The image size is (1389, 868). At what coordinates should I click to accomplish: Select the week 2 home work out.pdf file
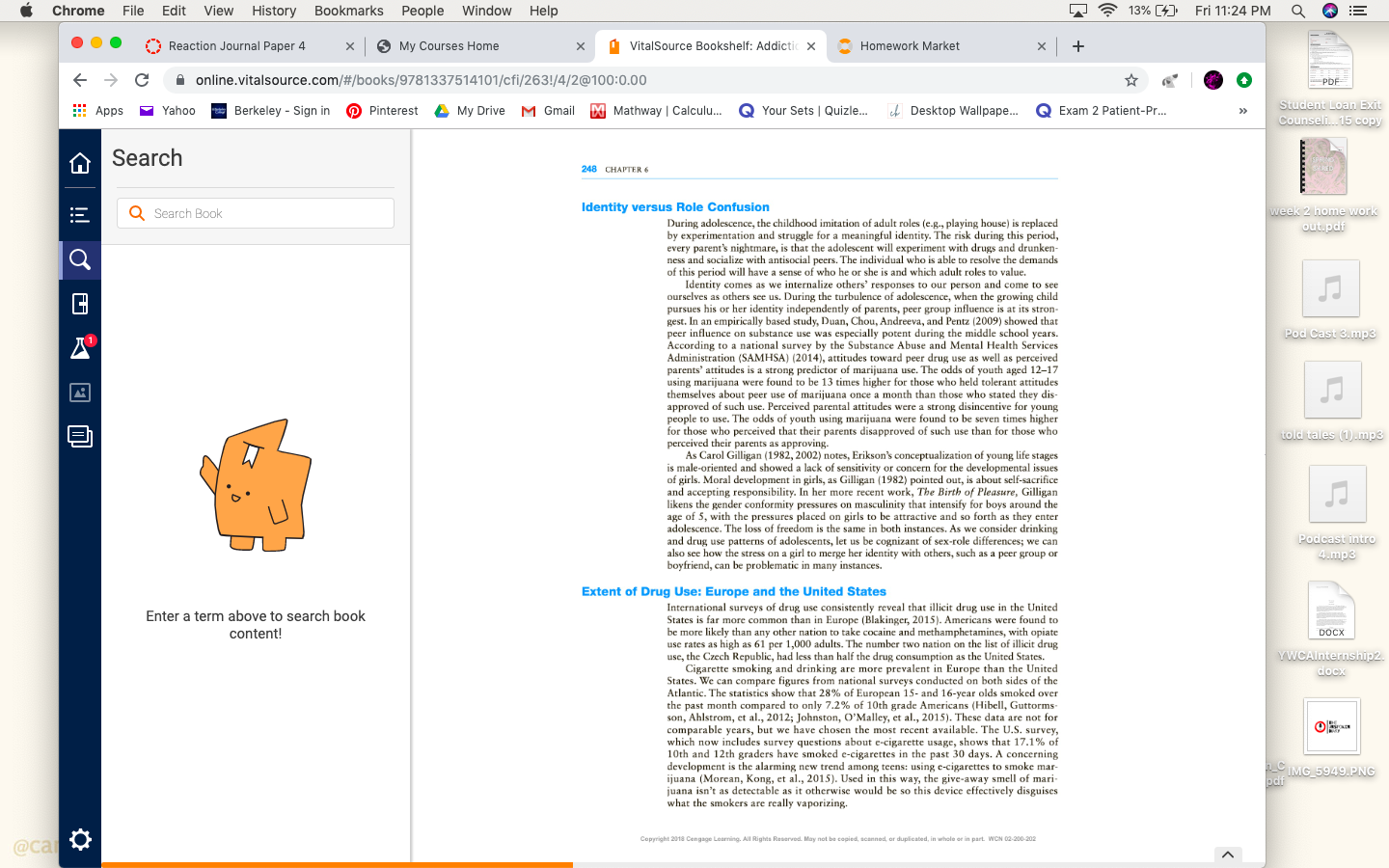point(1323,185)
